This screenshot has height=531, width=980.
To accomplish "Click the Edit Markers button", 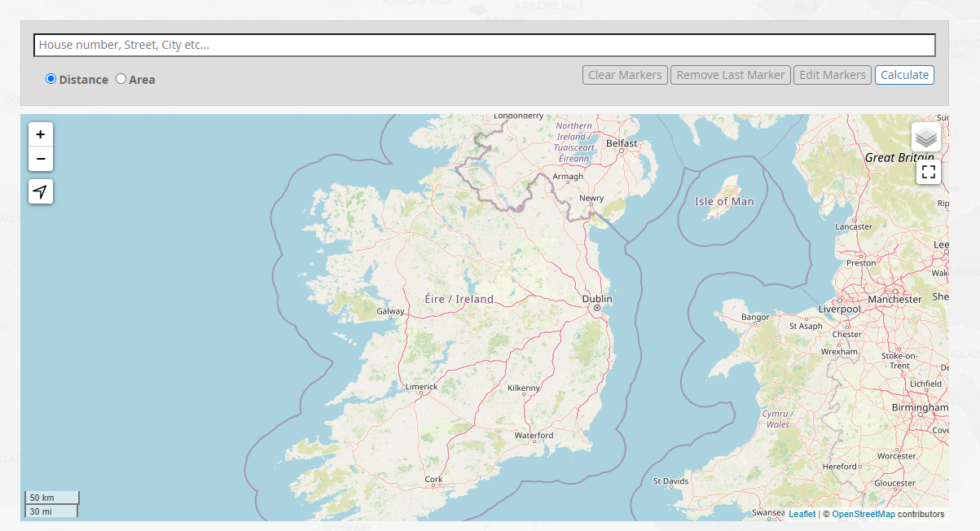I will (x=832, y=75).
